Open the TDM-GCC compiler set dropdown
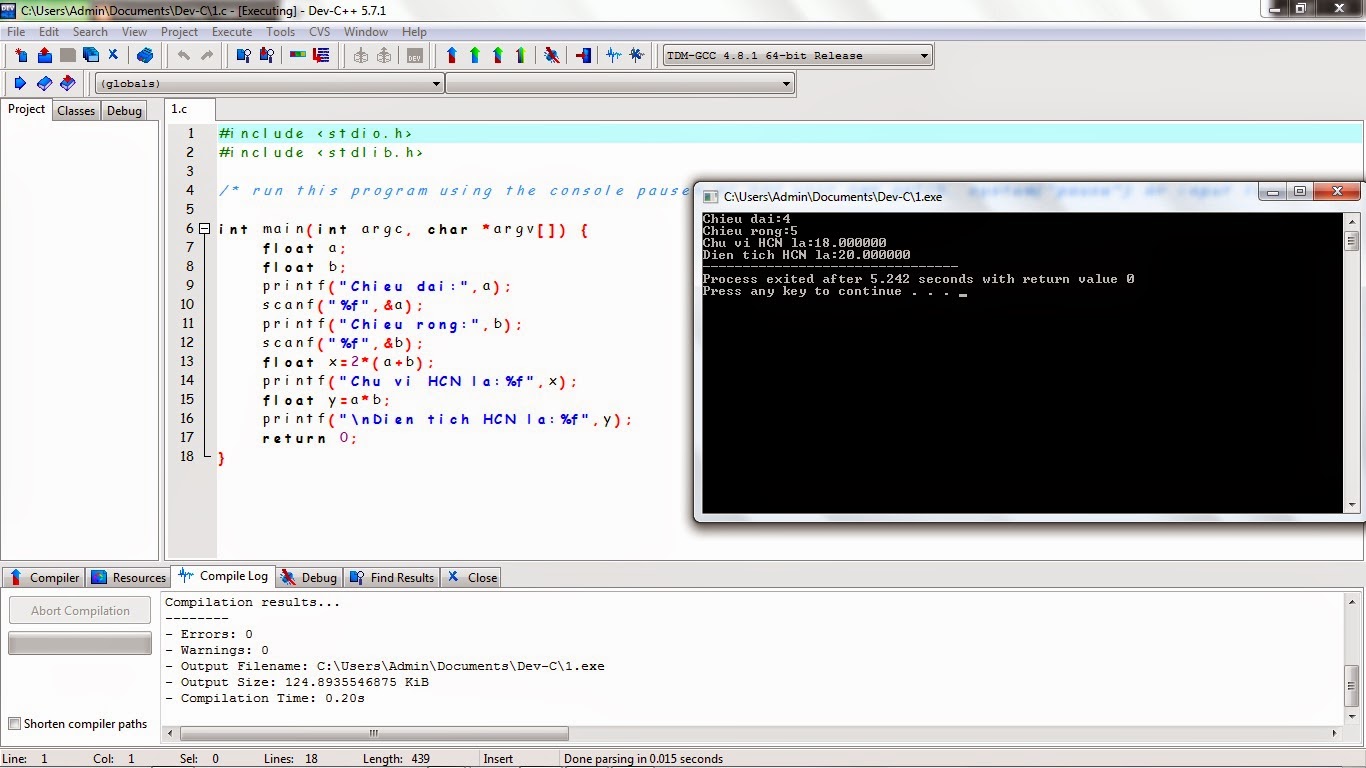Image resolution: width=1366 pixels, height=768 pixels. coord(798,56)
